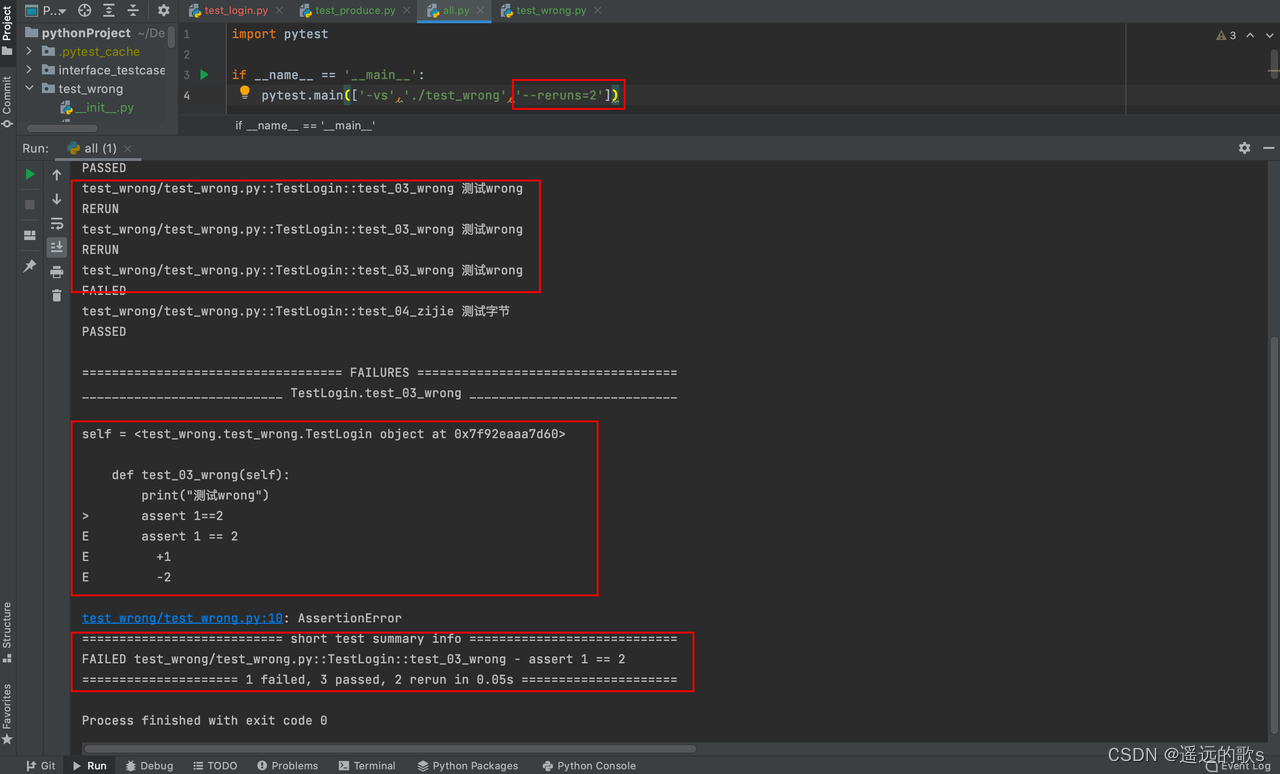Viewport: 1280px width, 774px height.
Task: Open the Debug tool window
Action: click(150, 765)
